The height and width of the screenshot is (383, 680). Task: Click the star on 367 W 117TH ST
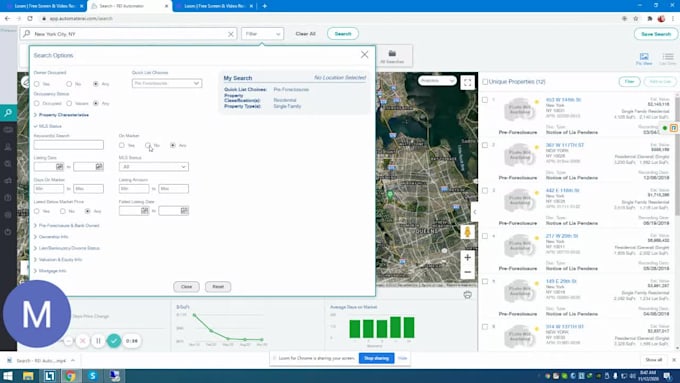coord(536,147)
